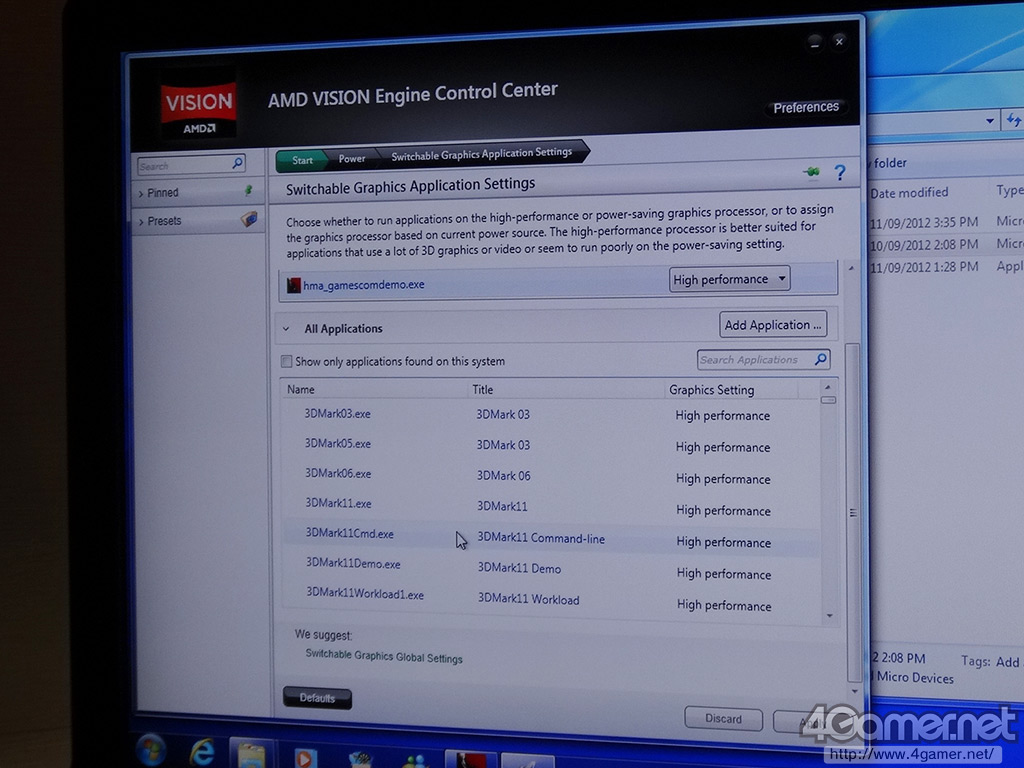
Task: Go to the Power breadcrumb
Action: point(351,159)
